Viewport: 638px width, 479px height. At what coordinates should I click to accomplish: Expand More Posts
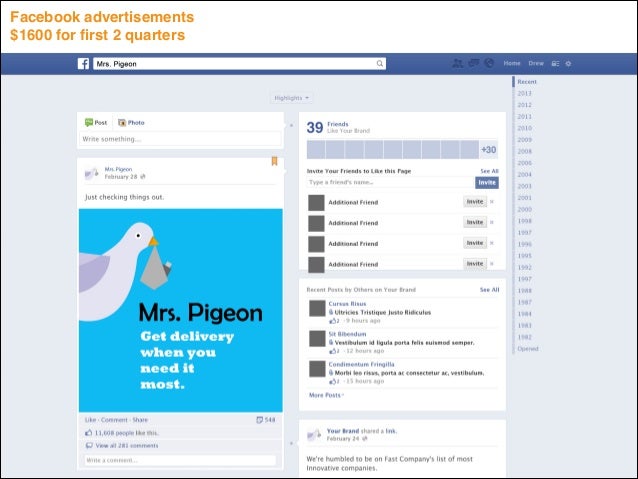[326, 395]
